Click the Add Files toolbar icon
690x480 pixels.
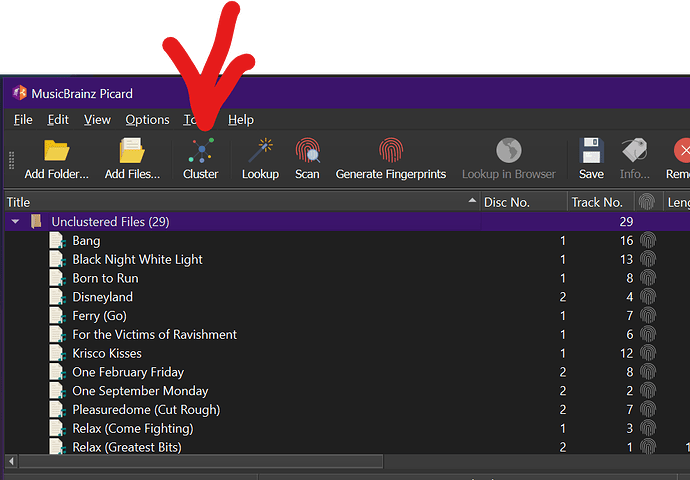(x=132, y=150)
